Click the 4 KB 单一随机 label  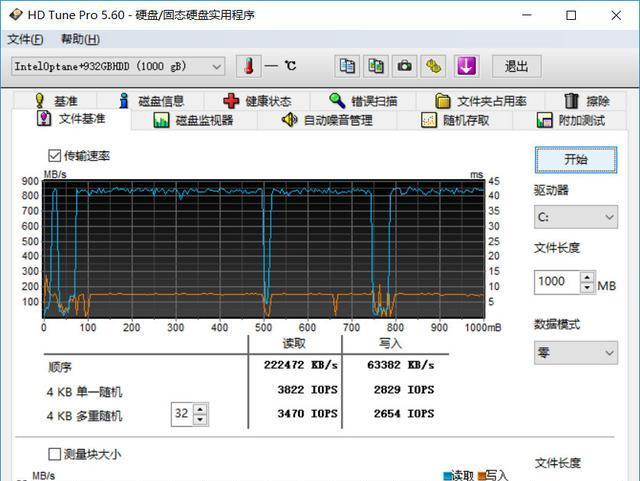(84, 392)
